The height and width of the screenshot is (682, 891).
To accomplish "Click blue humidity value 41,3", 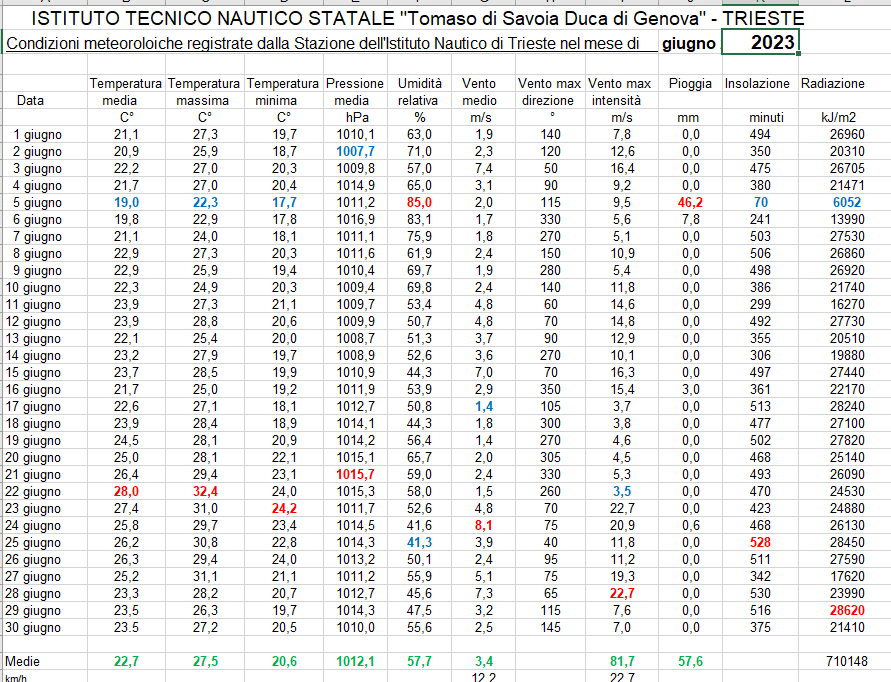I will pos(419,543).
